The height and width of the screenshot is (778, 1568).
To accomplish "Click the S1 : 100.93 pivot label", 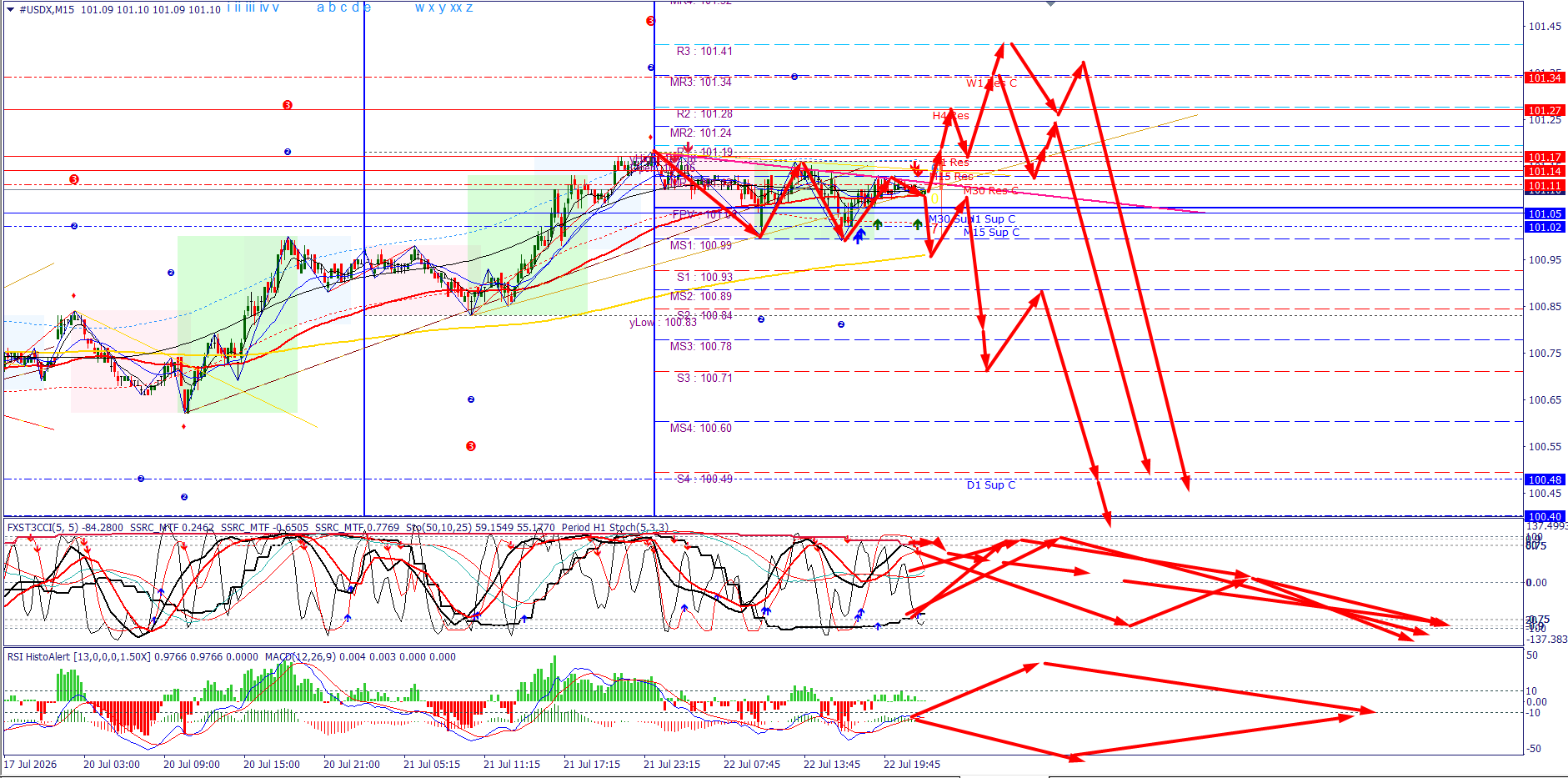I will tap(704, 277).
